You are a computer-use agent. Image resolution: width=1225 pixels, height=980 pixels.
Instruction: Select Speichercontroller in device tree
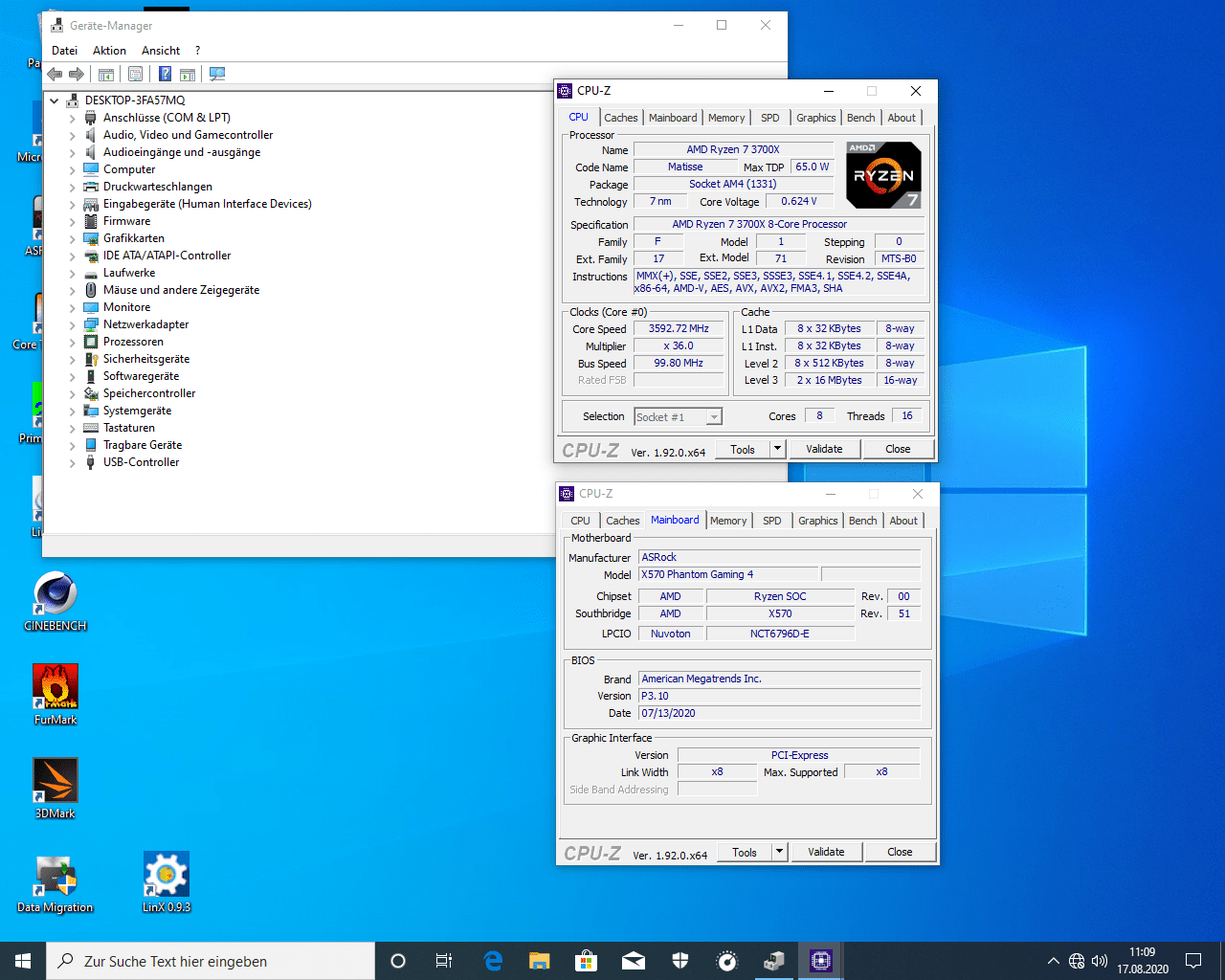click(149, 393)
